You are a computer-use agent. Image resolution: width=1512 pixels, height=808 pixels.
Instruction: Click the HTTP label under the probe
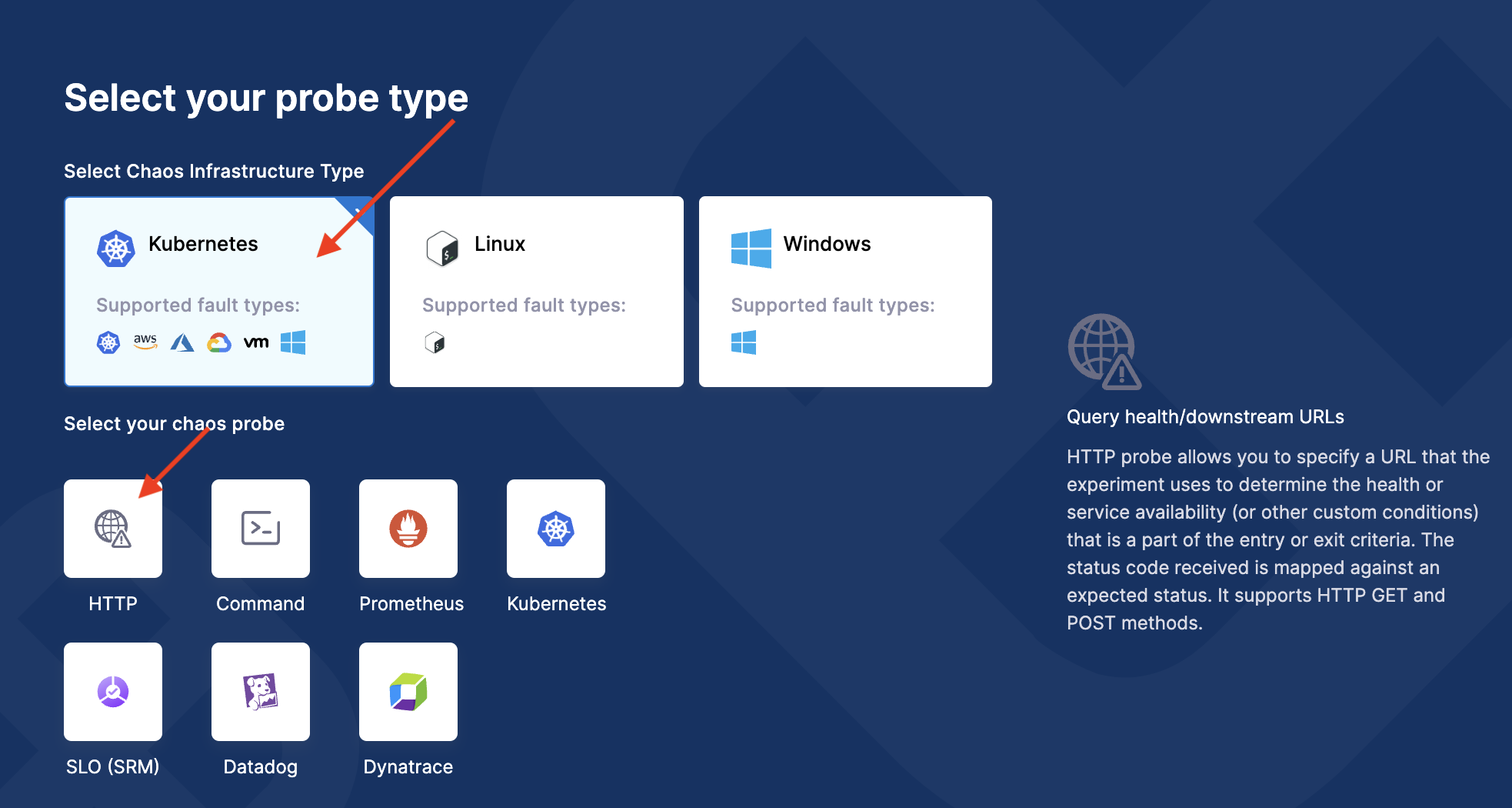point(113,604)
